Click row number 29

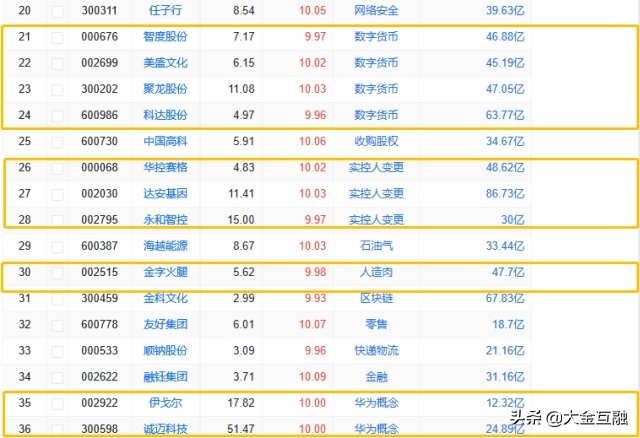[24, 245]
